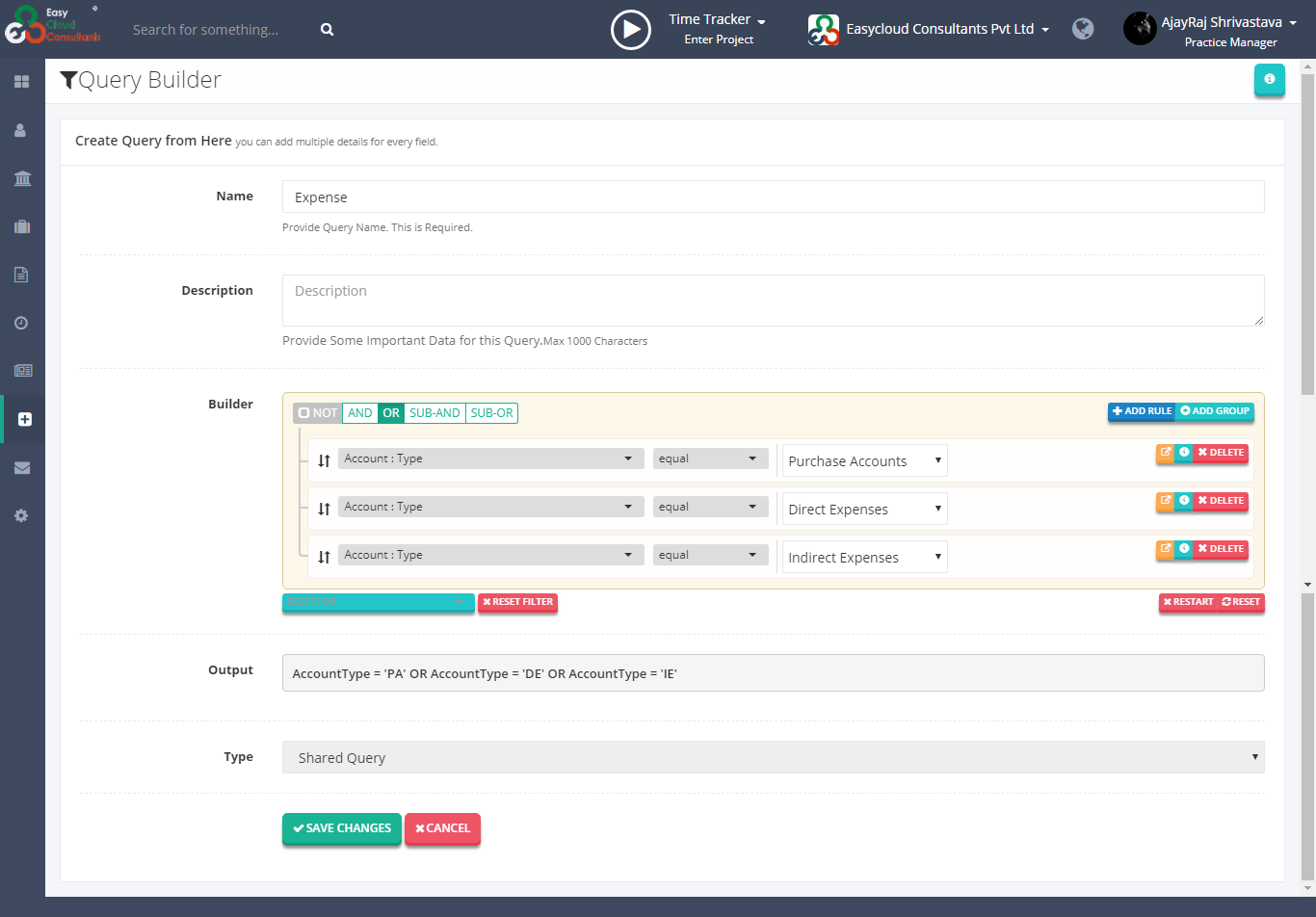Image resolution: width=1316 pixels, height=917 pixels.
Task: Open Indirect Expenses value dropdown
Action: click(865, 557)
